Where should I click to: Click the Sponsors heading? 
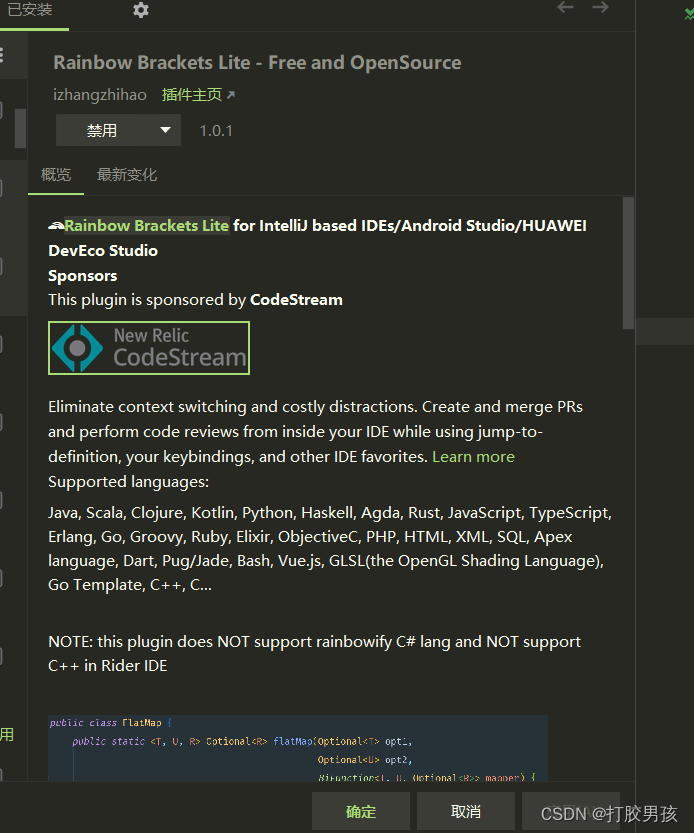[83, 276]
